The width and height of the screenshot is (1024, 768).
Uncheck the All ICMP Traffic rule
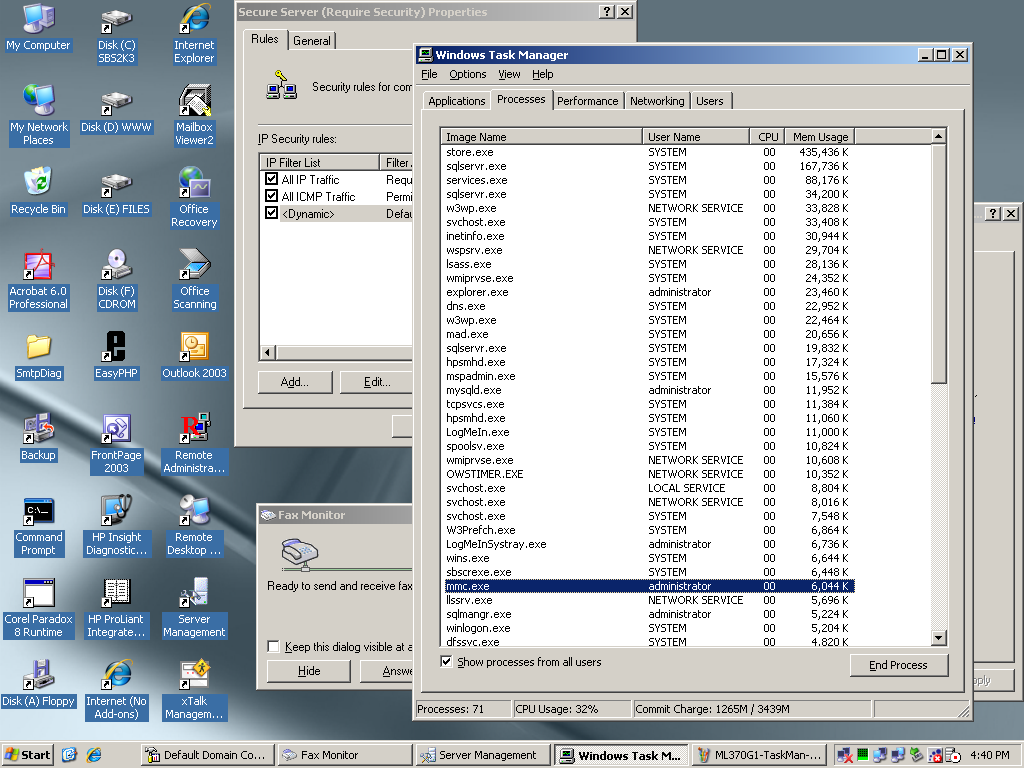point(272,196)
